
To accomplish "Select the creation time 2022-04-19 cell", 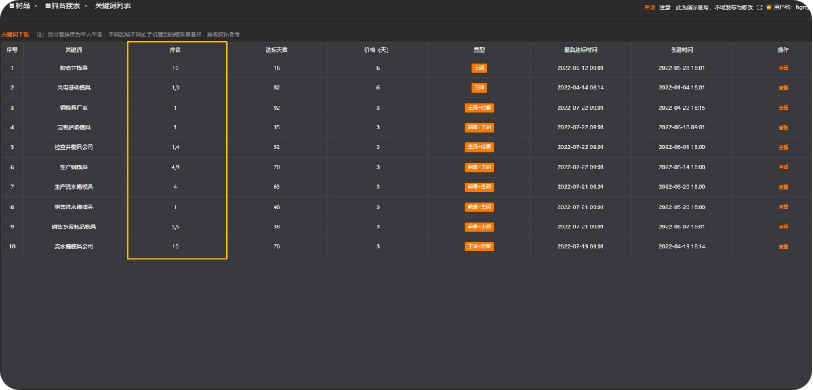I will pyautogui.click(x=681, y=247).
